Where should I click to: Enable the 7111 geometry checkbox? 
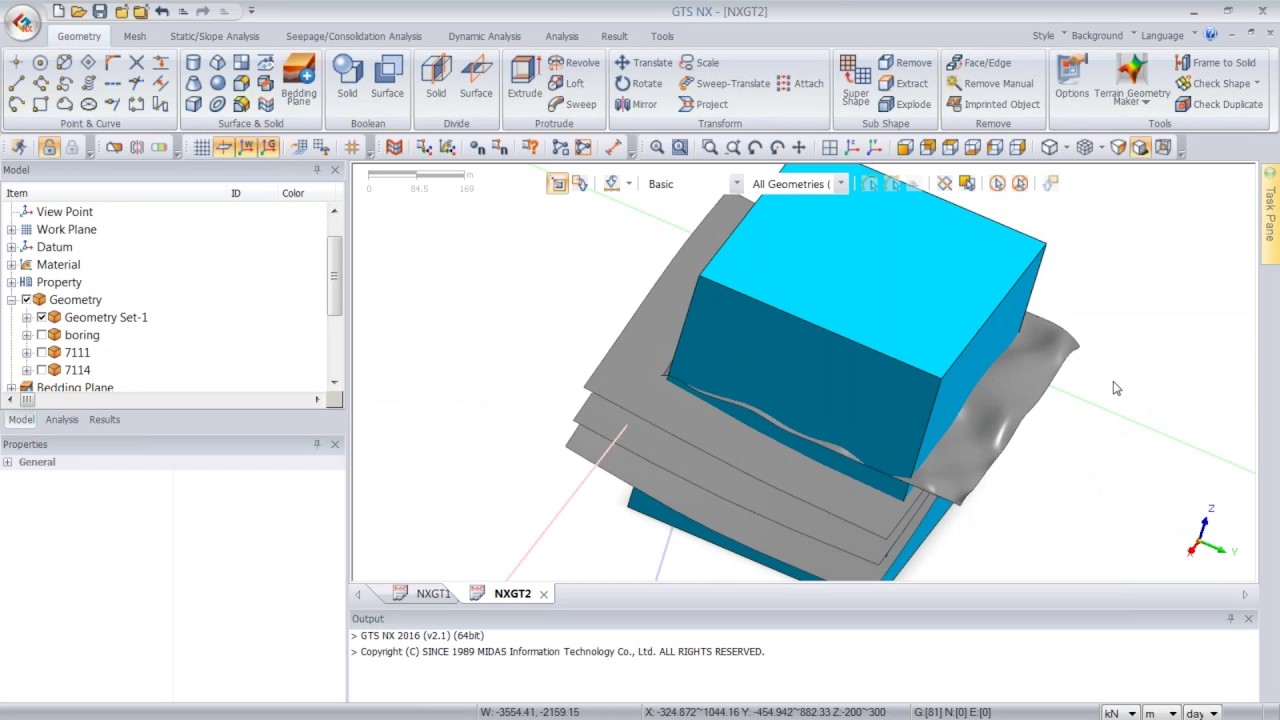(42, 352)
